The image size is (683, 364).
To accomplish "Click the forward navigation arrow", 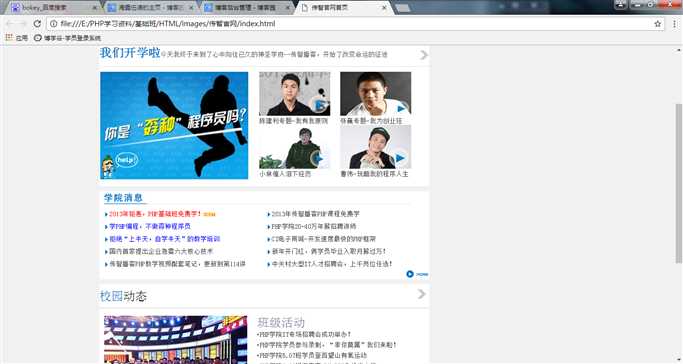I will click(23, 24).
